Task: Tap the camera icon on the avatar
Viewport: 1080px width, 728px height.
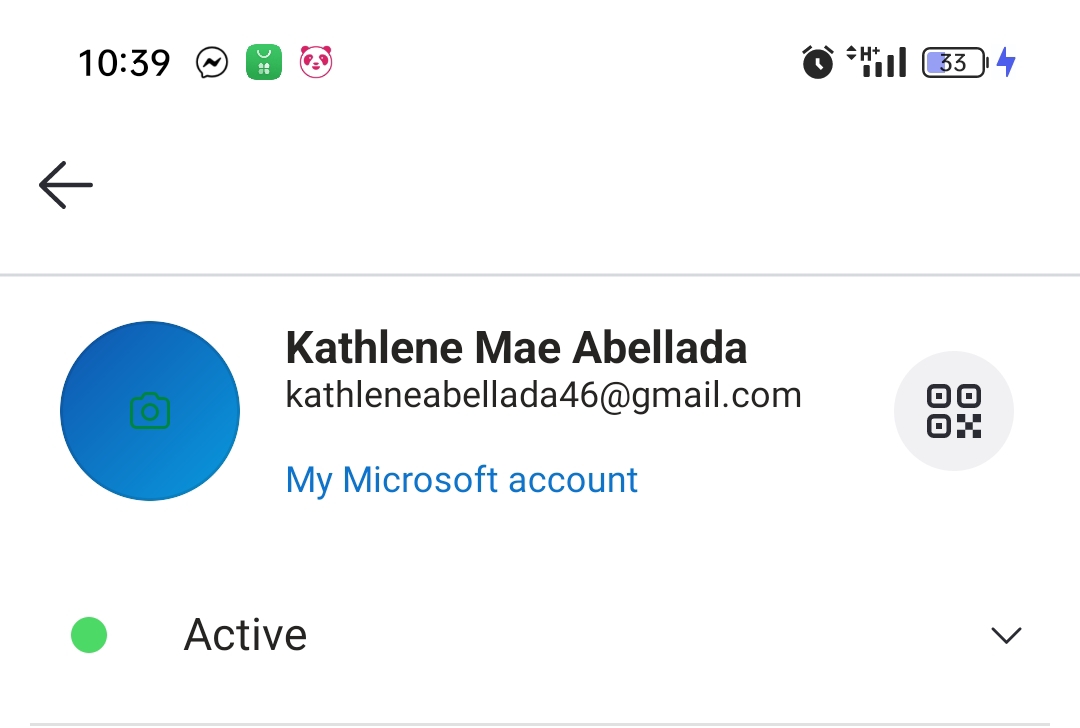Action: tap(150, 411)
